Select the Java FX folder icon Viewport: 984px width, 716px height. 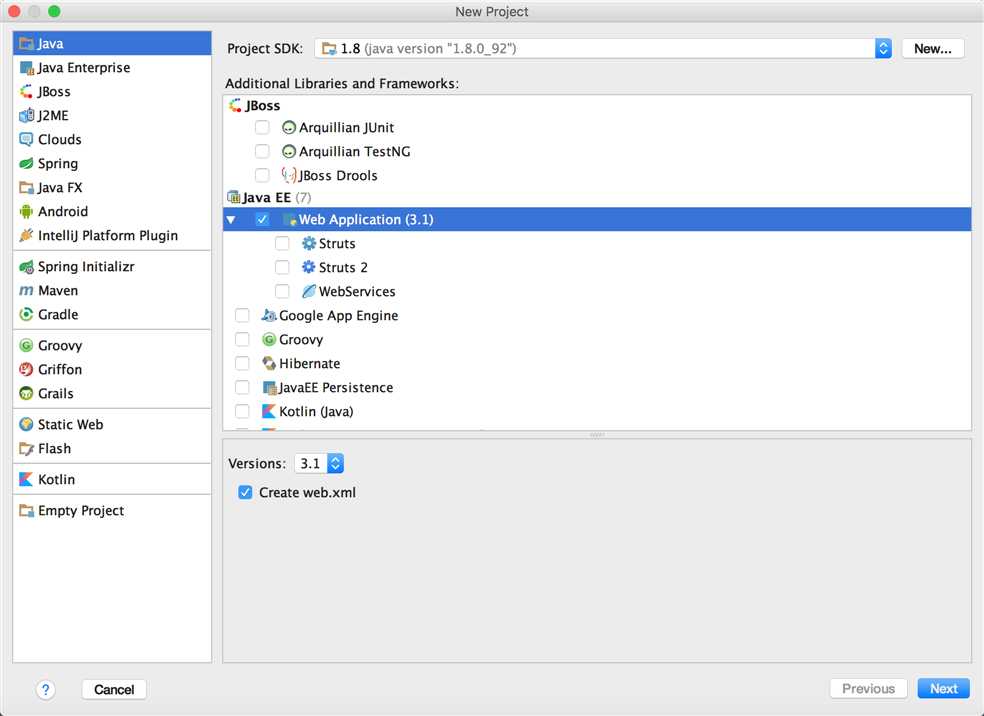click(x=26, y=188)
